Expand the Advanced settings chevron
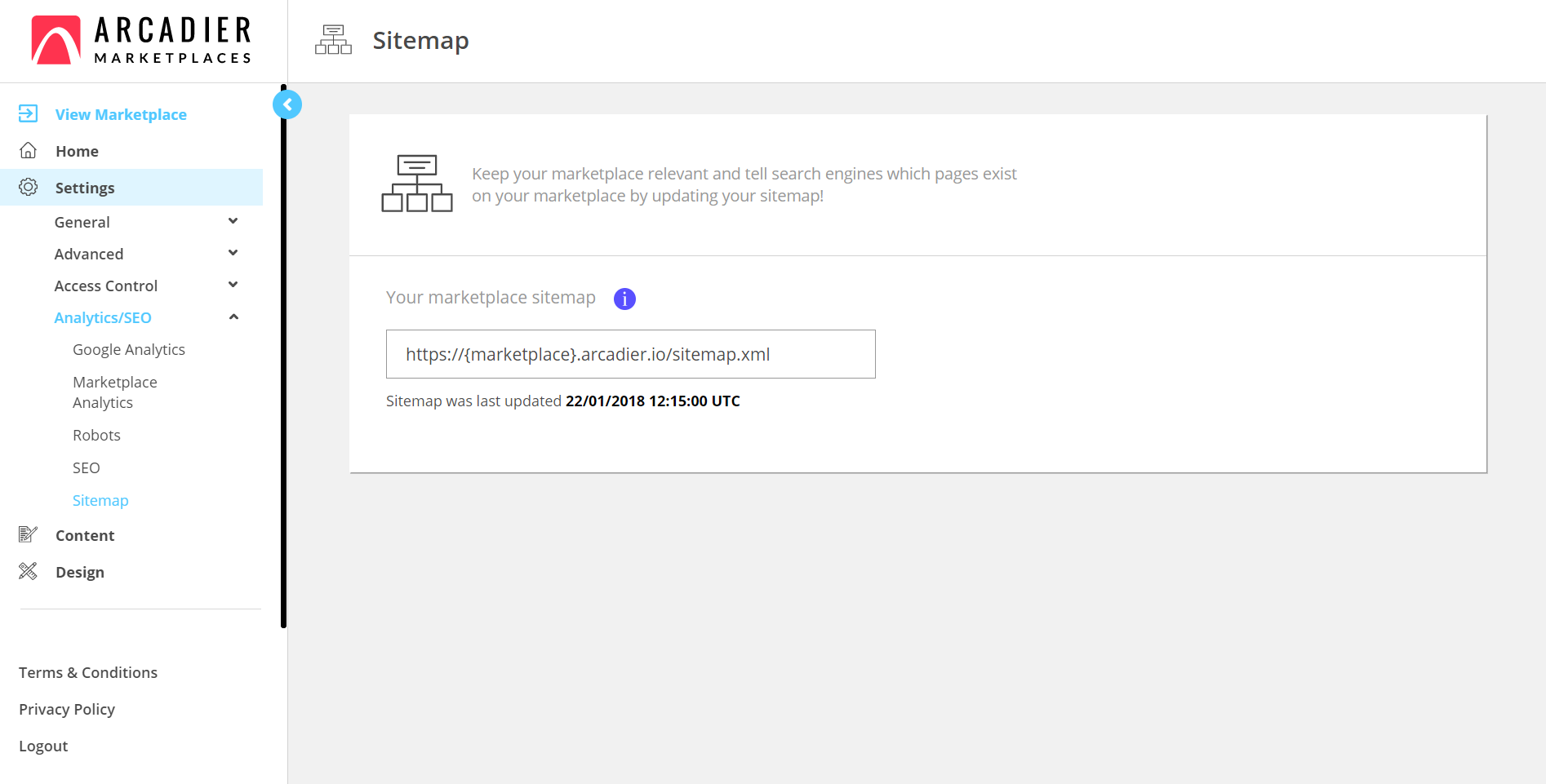 coord(233,253)
